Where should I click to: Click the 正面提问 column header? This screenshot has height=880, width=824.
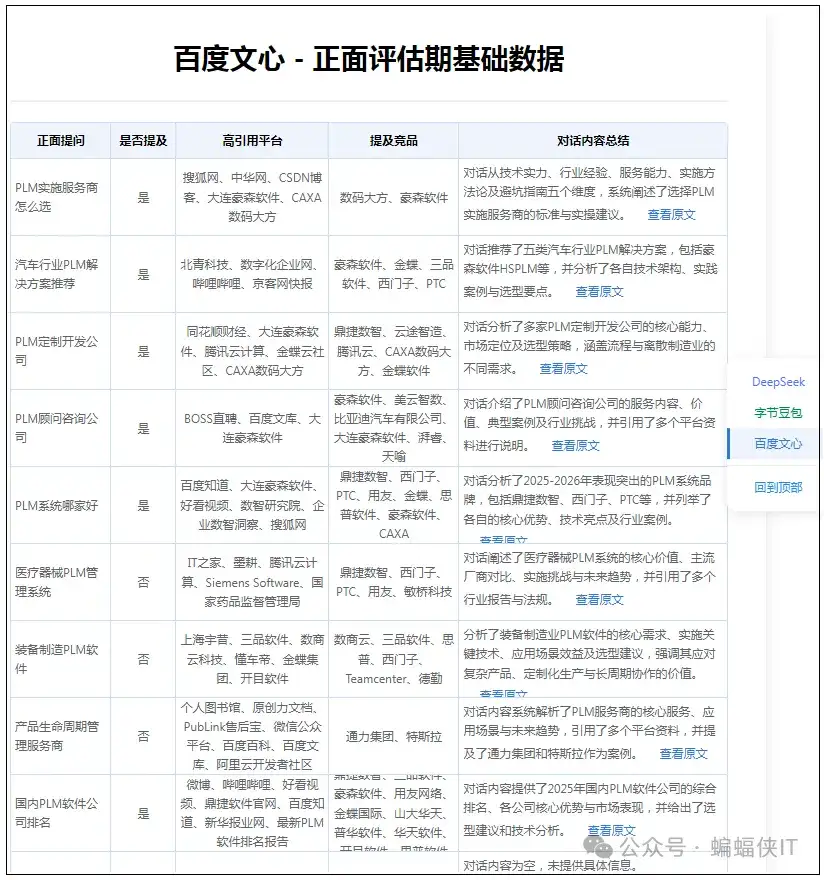61,141
